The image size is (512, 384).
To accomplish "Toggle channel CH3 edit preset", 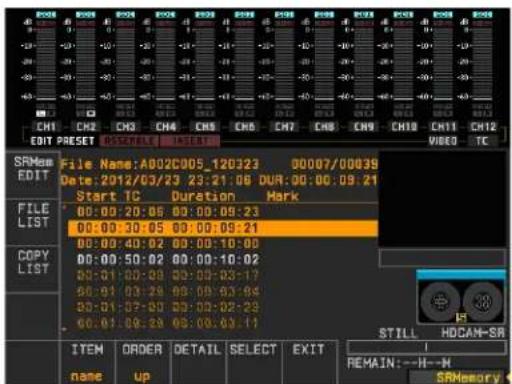I will pos(126,127).
